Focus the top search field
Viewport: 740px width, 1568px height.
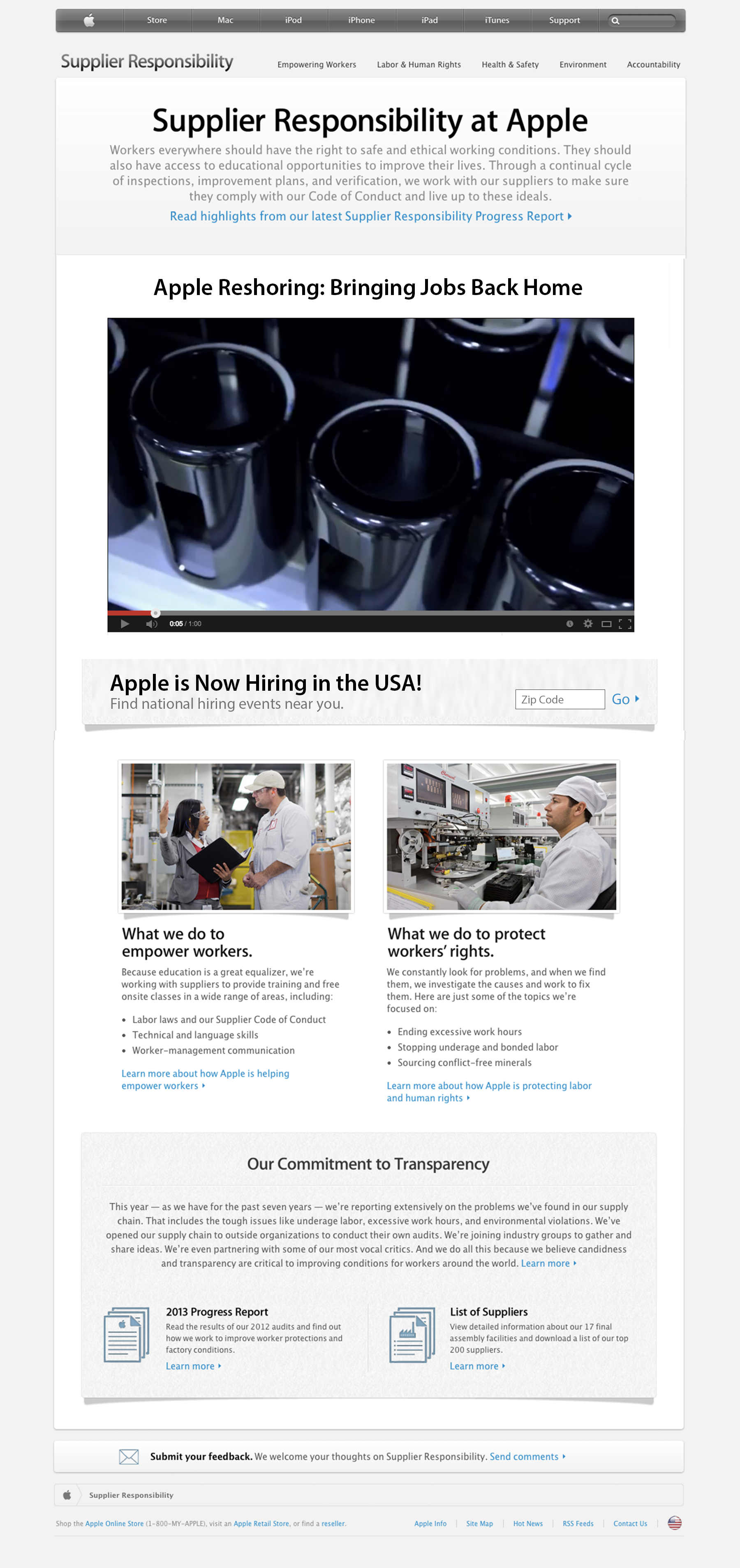tap(642, 21)
